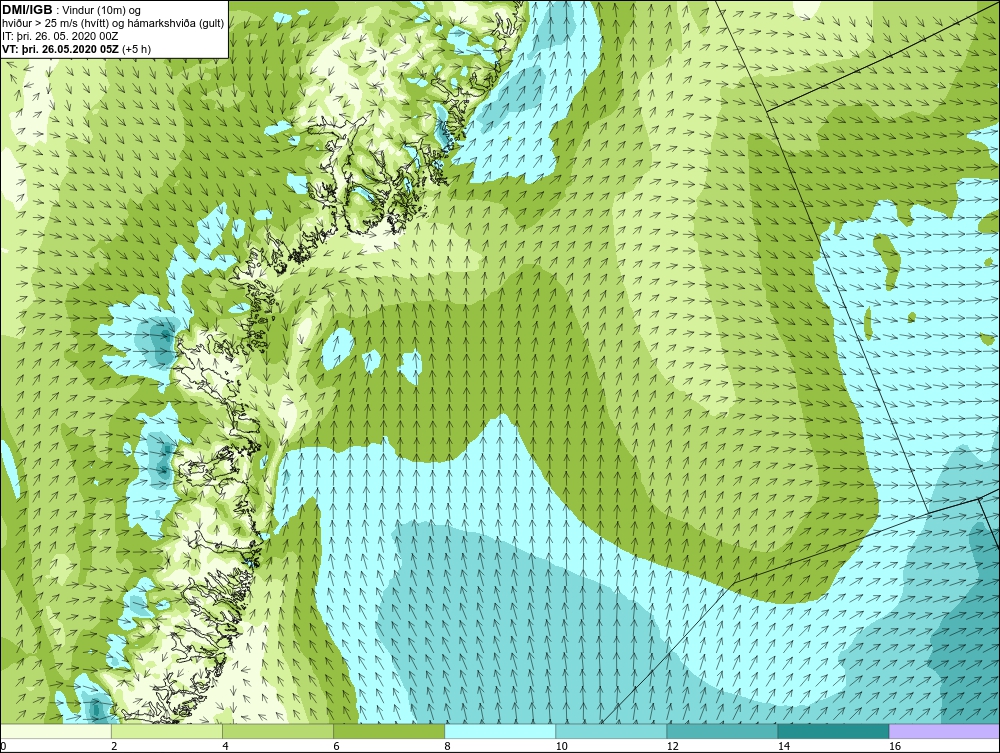Click the 'VT: þri. 26.05.2020 05Z' valid time
The height and width of the screenshot is (753, 1000).
tap(62, 49)
